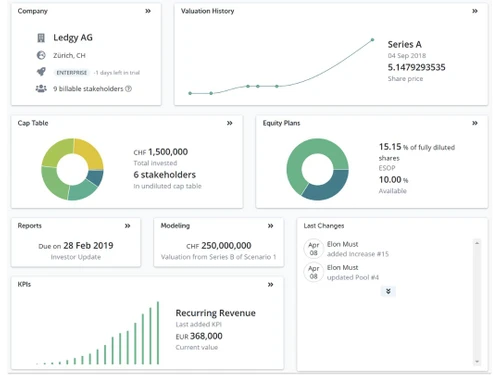Click the CHF 1,500,000 total invested value

click(161, 152)
